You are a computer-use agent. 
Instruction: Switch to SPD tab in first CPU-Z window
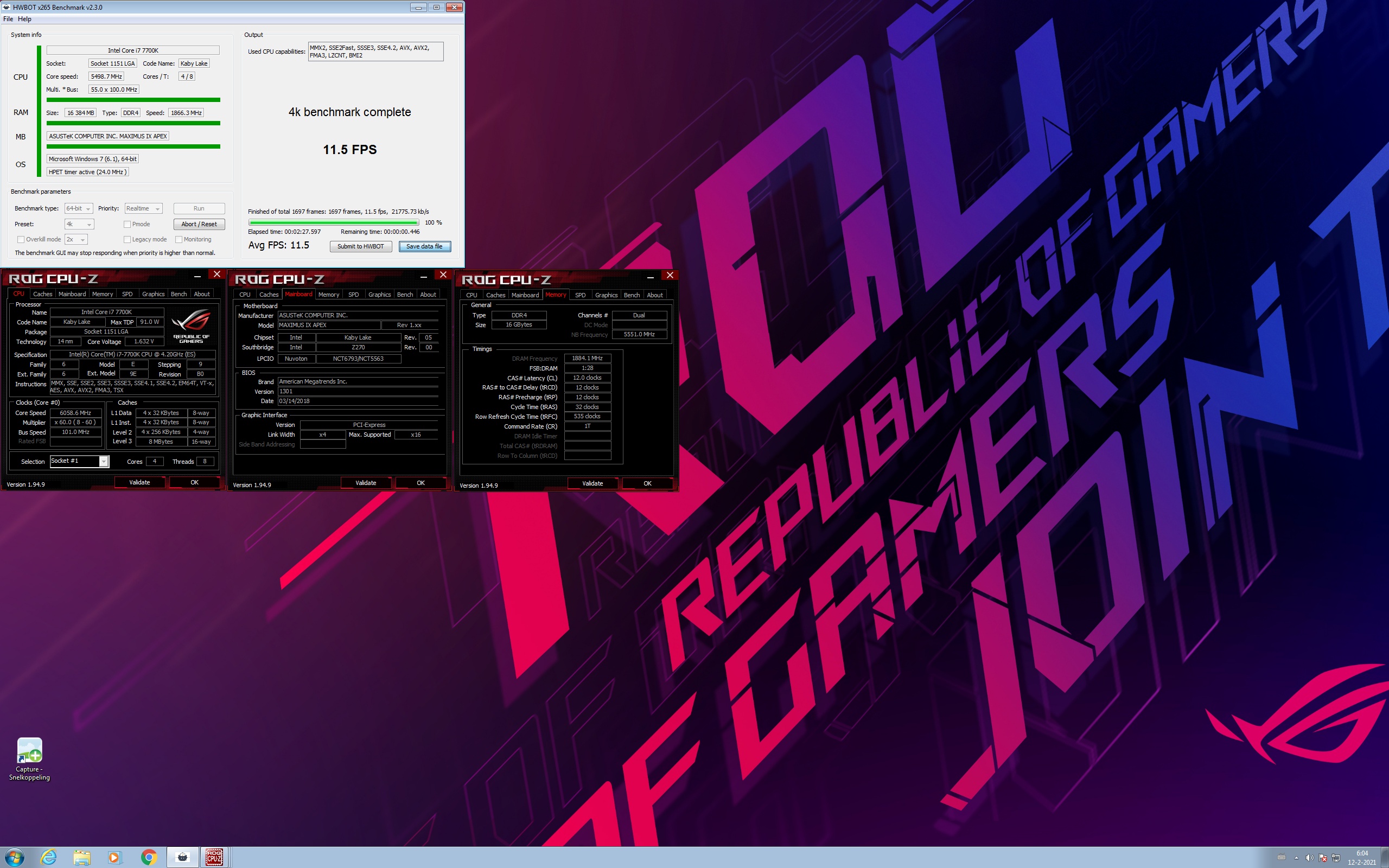pyautogui.click(x=127, y=294)
